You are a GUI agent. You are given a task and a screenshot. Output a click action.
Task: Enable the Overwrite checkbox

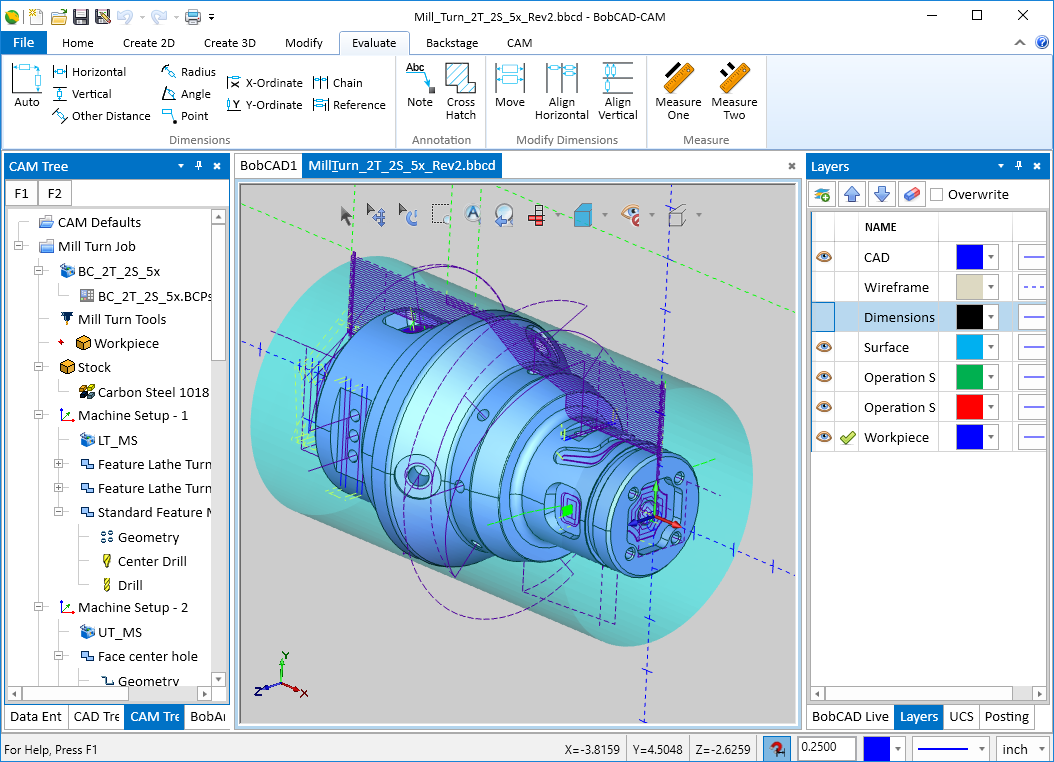(x=937, y=195)
